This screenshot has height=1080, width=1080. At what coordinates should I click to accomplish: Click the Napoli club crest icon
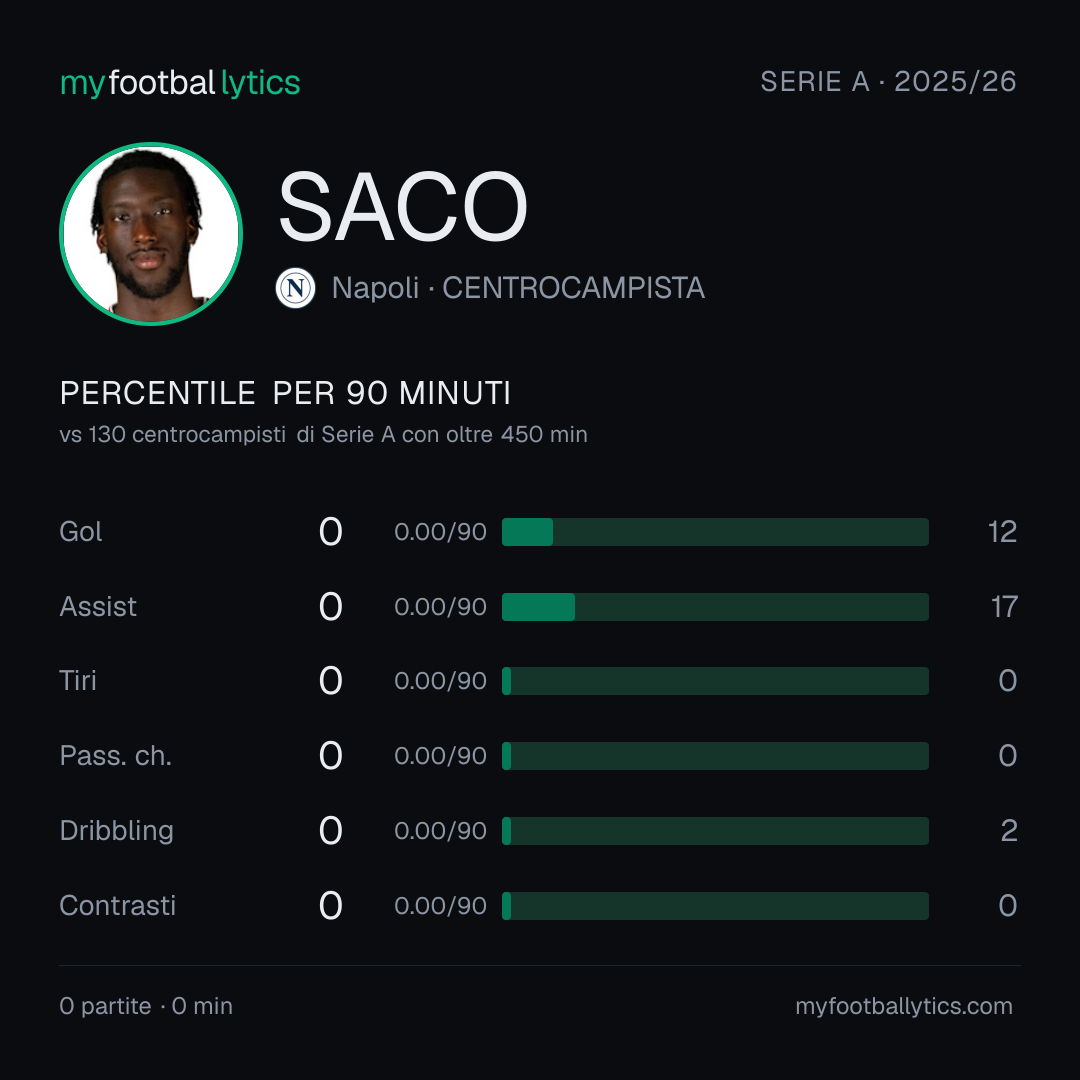click(295, 288)
